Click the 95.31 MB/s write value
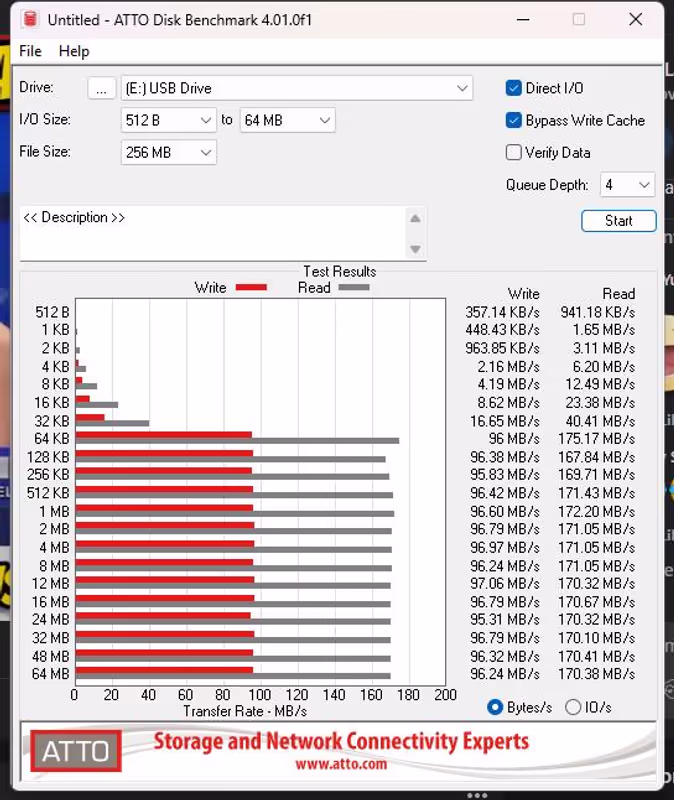674x800 pixels. click(505, 620)
